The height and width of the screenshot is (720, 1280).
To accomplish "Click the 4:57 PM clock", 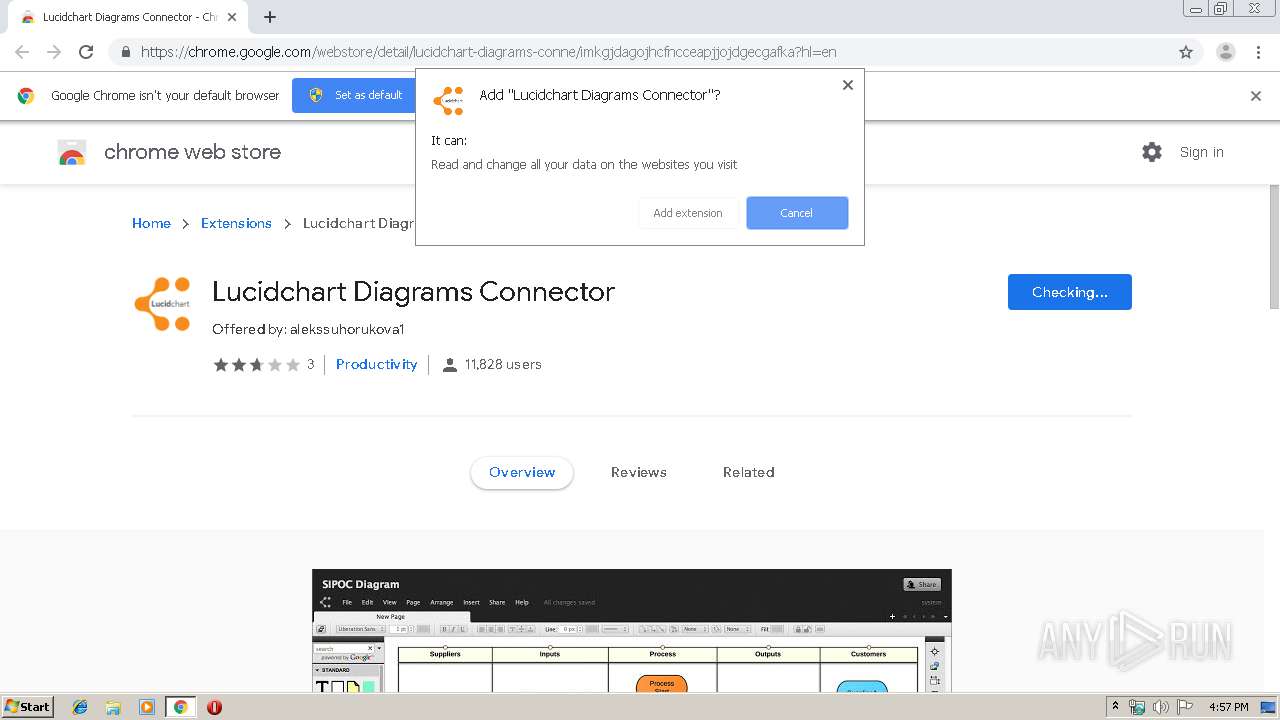I will pos(1228,707).
